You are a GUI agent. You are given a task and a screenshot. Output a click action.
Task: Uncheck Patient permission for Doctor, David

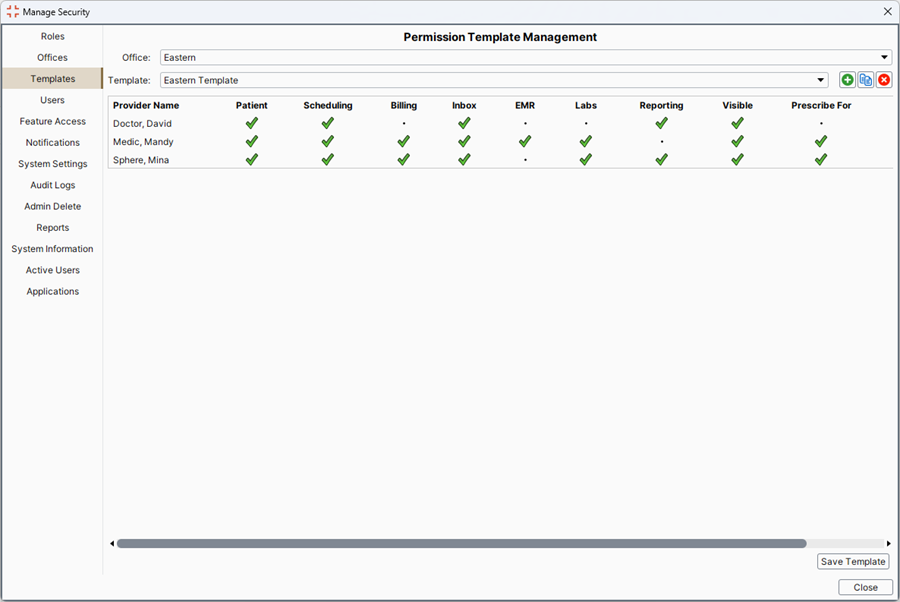[x=252, y=123]
